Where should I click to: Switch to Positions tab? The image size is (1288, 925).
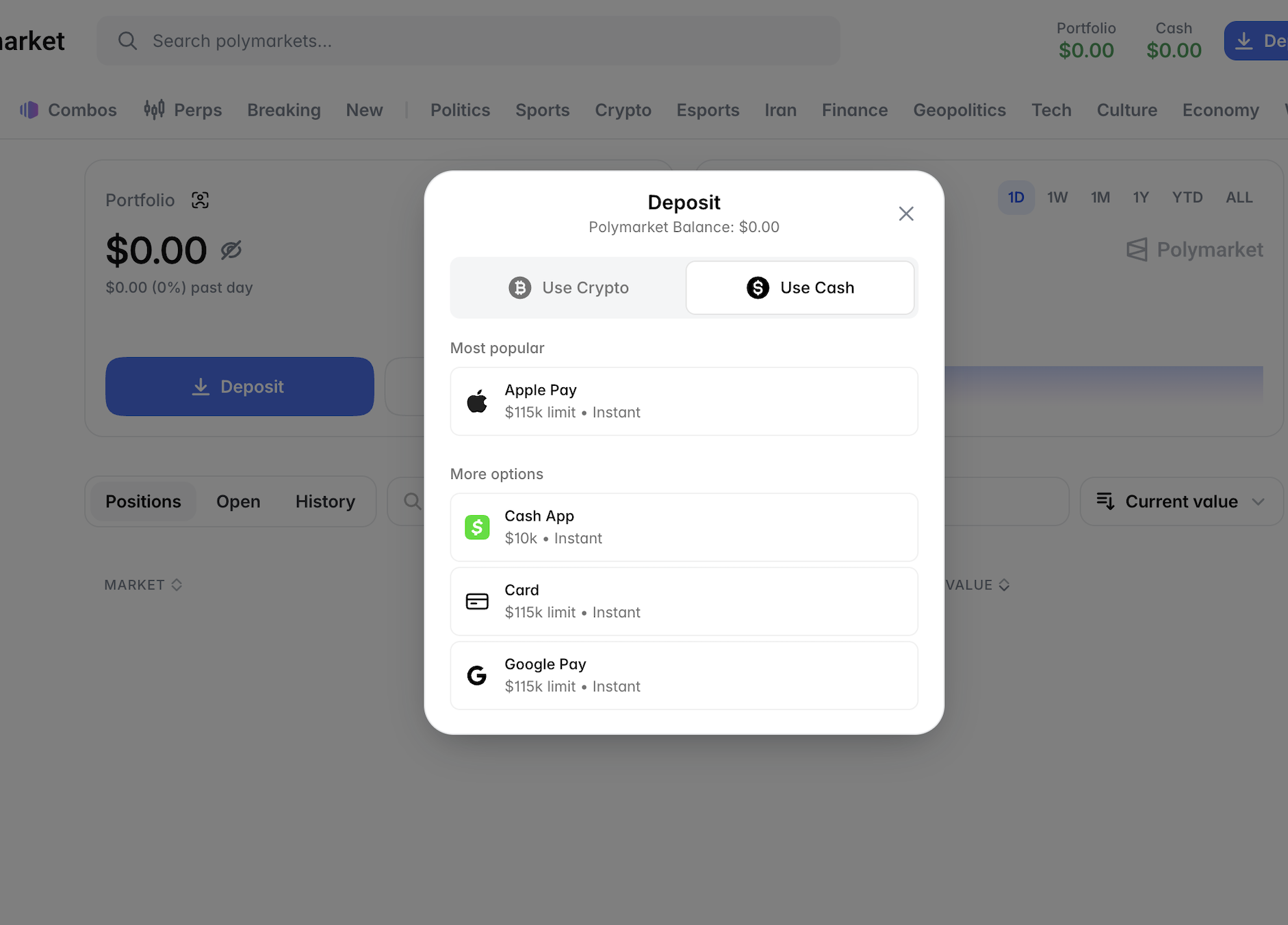143,501
